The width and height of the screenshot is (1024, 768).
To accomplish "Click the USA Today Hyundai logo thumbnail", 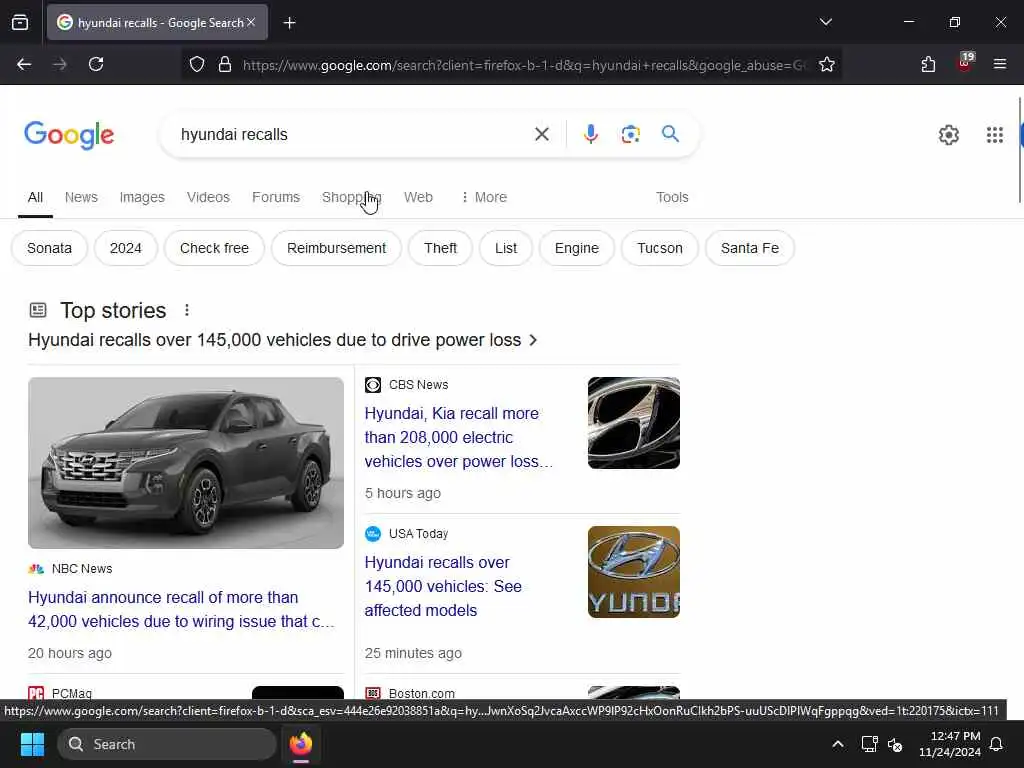I will [633, 572].
